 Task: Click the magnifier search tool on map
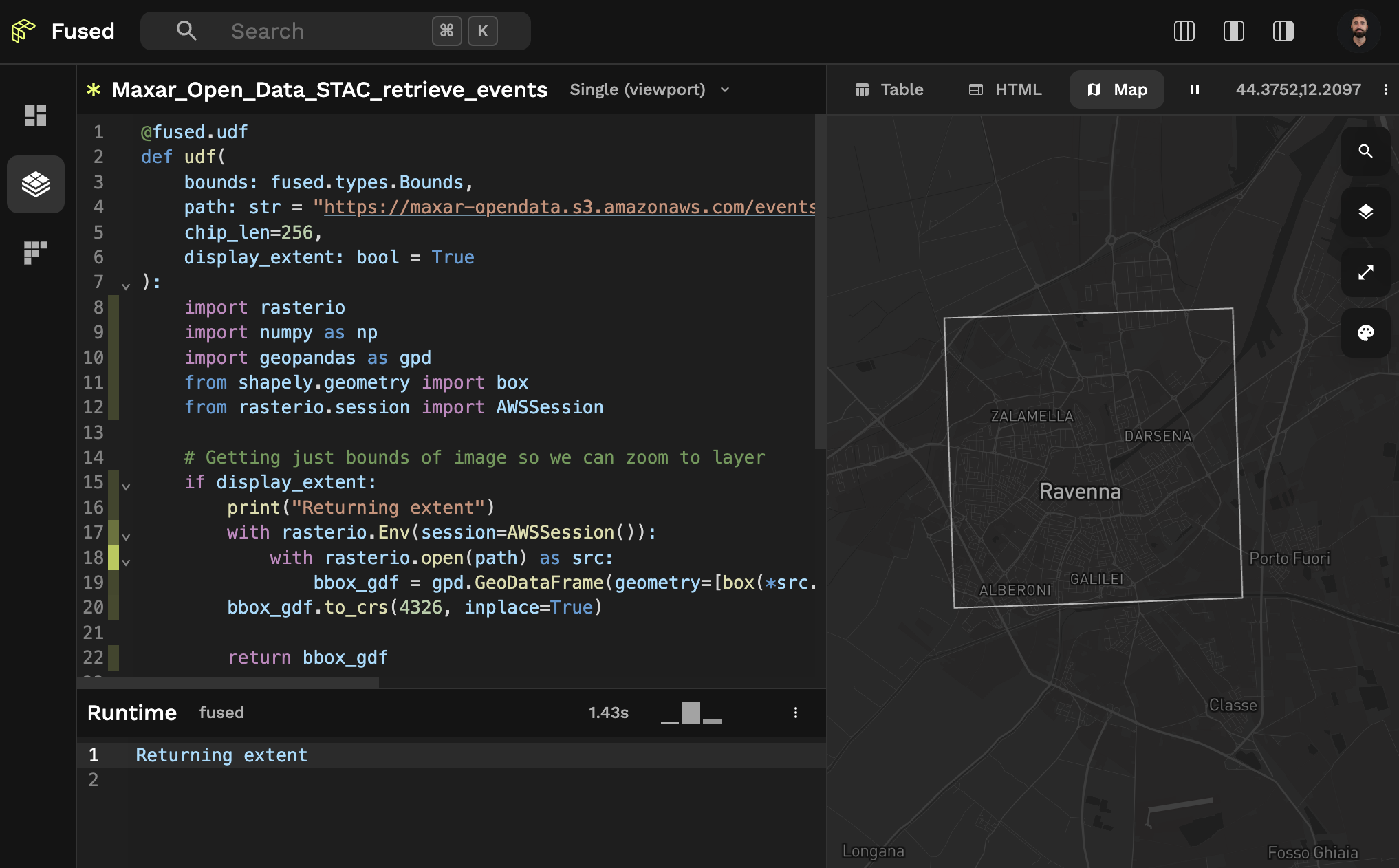[1366, 151]
